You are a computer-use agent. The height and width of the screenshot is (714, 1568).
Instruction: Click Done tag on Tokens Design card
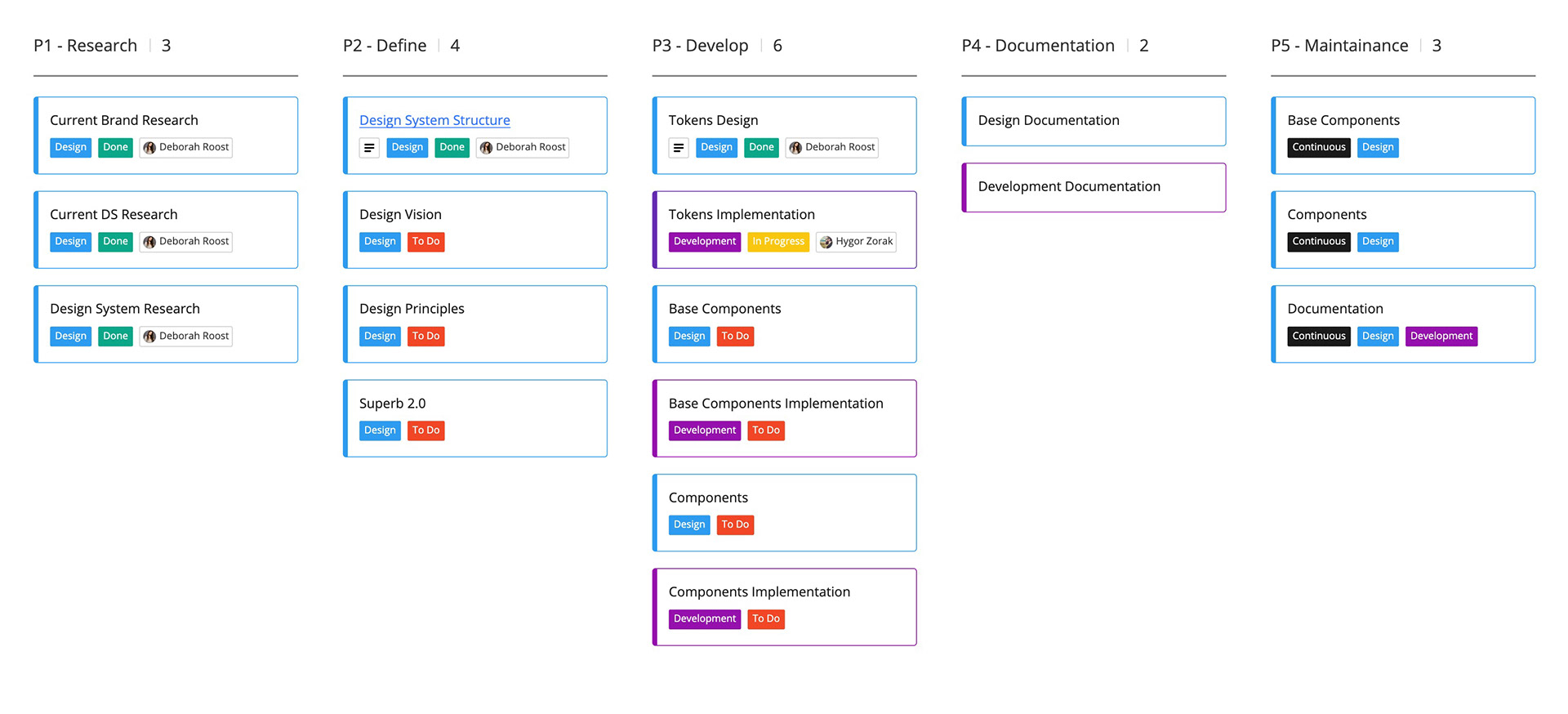click(761, 148)
